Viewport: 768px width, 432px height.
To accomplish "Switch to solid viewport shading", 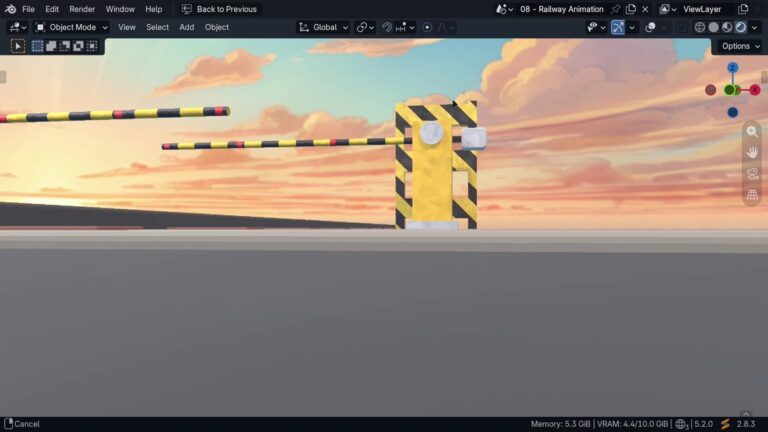I will pos(714,27).
